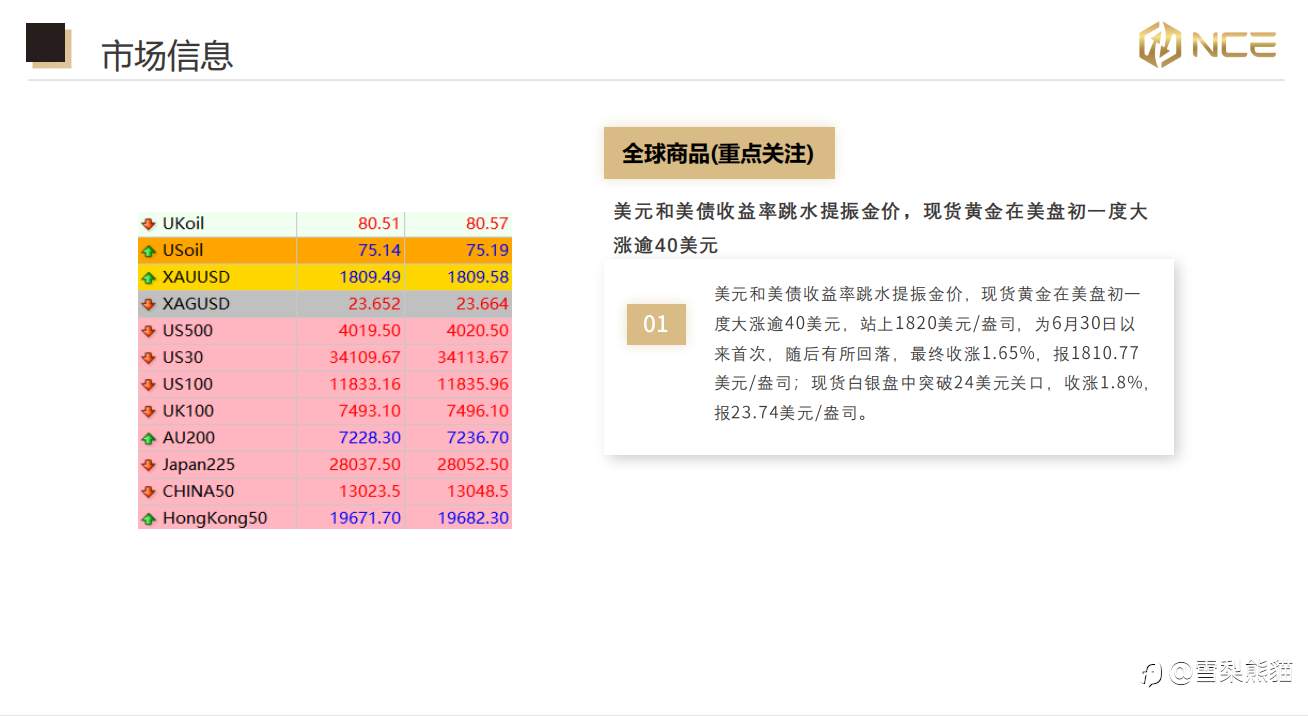Screen dimensions: 1308x716
Task: Click the down arrow icon beside Japan225
Action: coord(149,465)
